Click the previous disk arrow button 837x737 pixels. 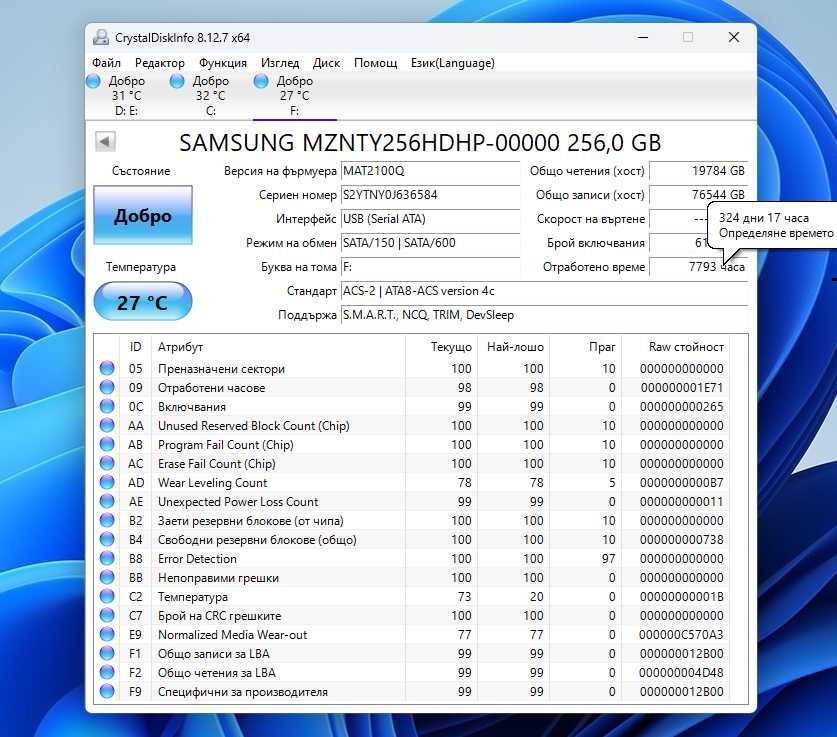[105, 142]
